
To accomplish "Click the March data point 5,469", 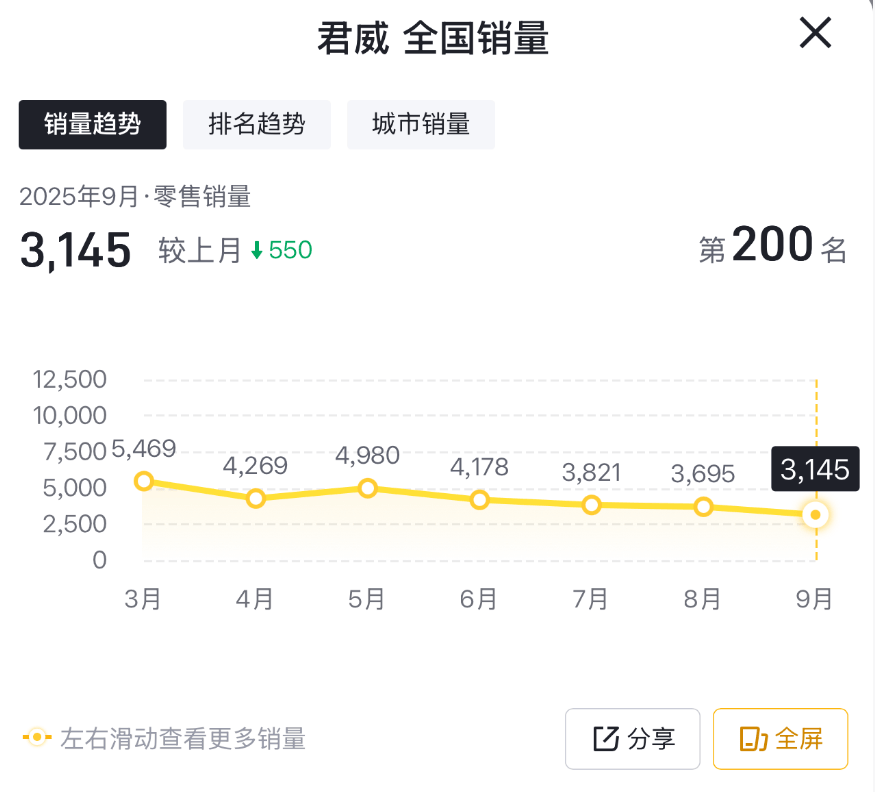I will click(144, 481).
